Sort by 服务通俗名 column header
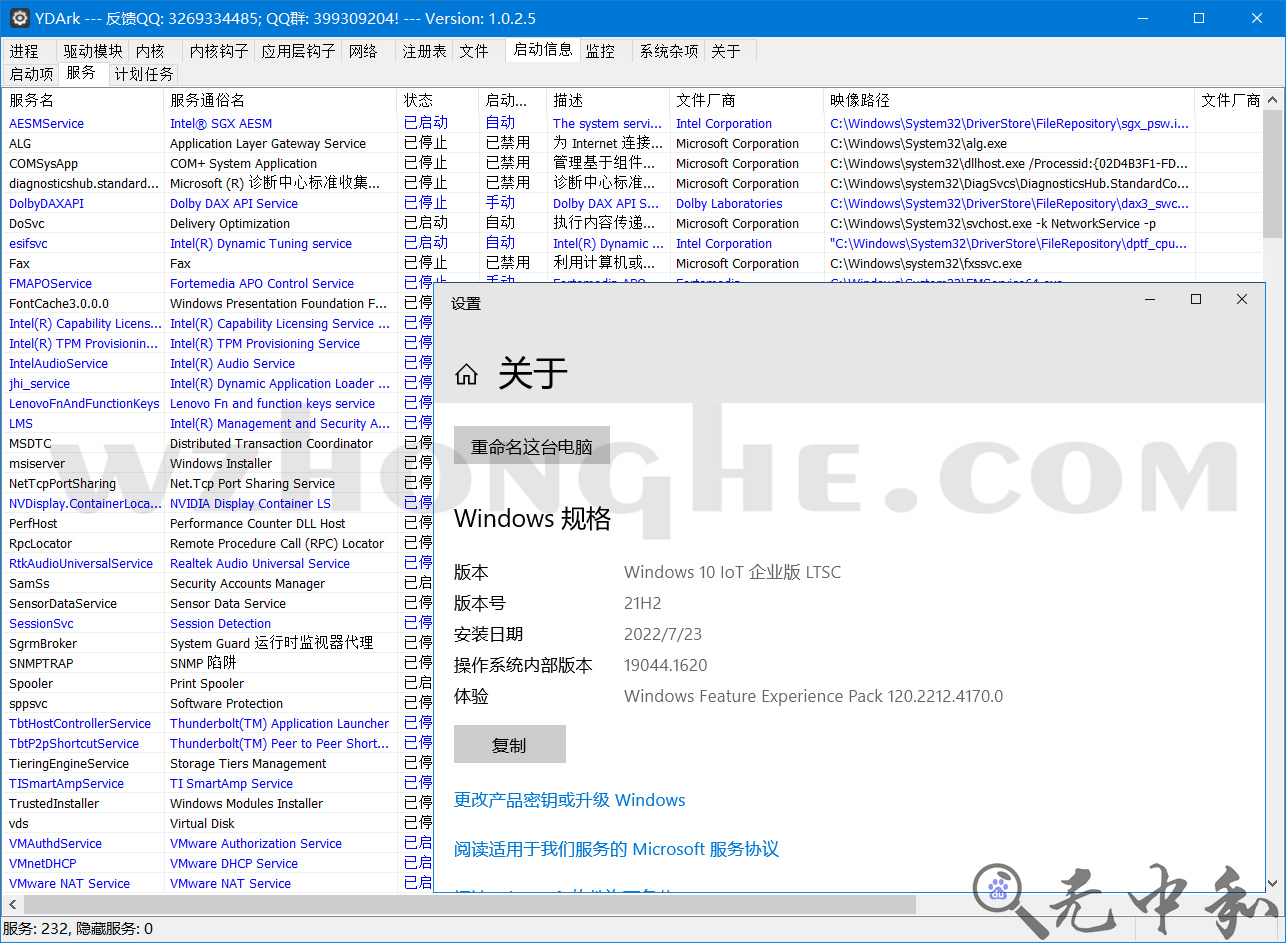The height and width of the screenshot is (943, 1286). click(281, 100)
